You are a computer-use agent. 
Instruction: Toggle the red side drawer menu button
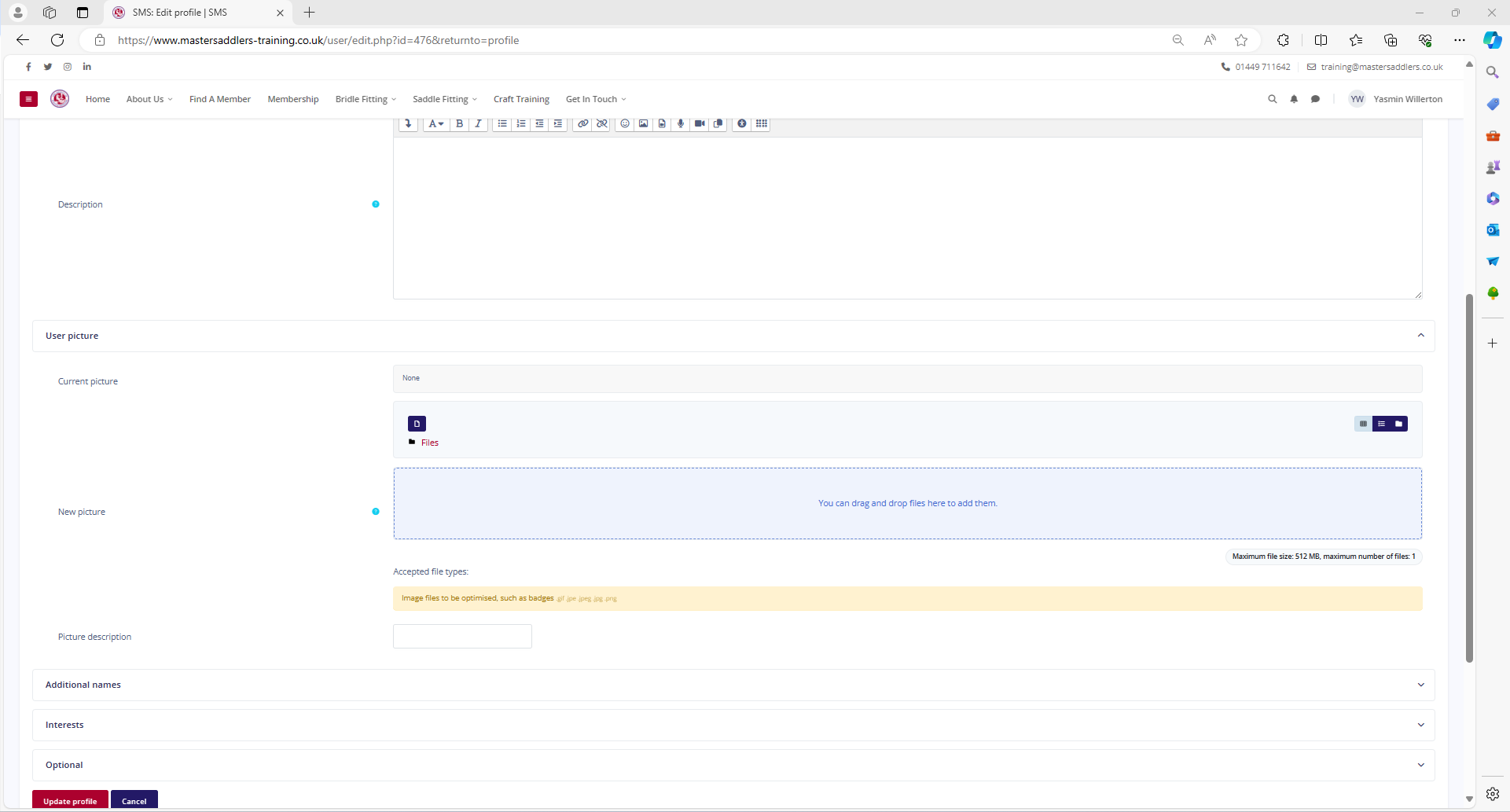pos(28,99)
